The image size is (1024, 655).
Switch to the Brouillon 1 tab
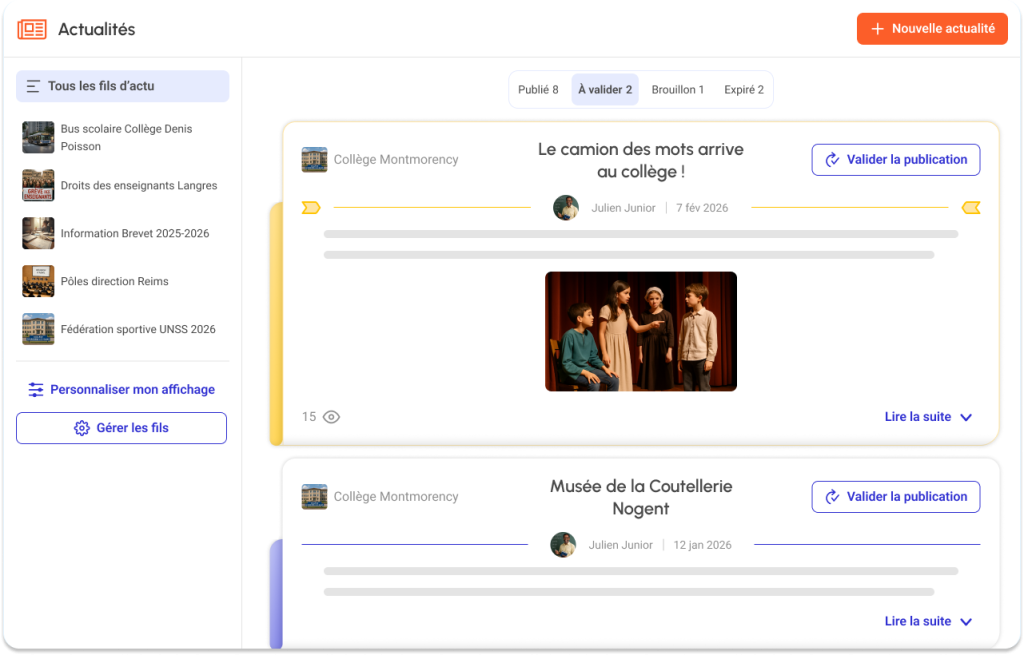[x=677, y=90]
